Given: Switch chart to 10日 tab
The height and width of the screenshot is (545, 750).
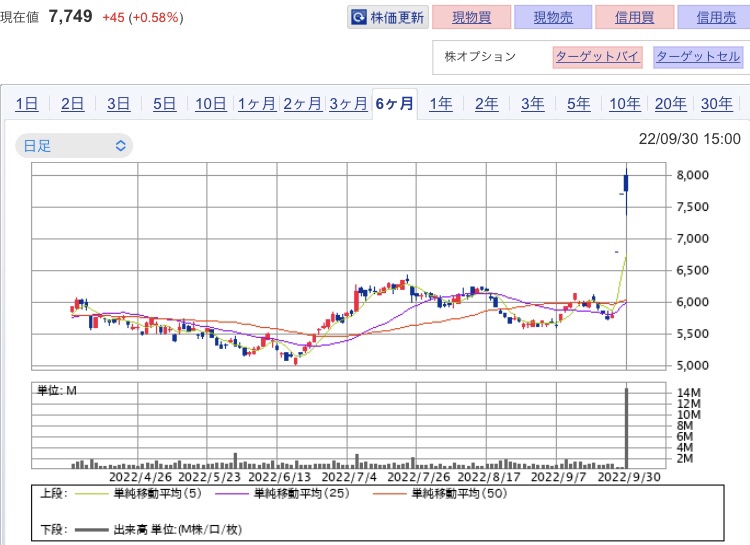Looking at the screenshot, I should pos(210,103).
